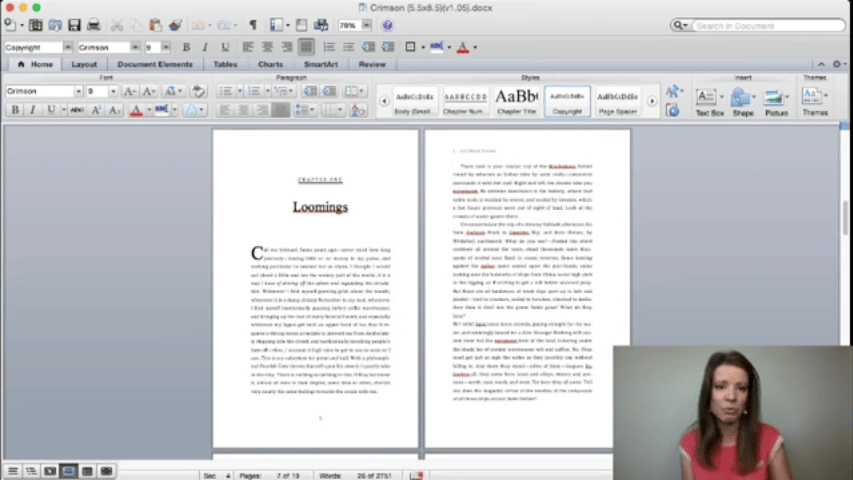This screenshot has height=480, width=853.
Task: Switch to the Document Elements tab
Action: 155,64
